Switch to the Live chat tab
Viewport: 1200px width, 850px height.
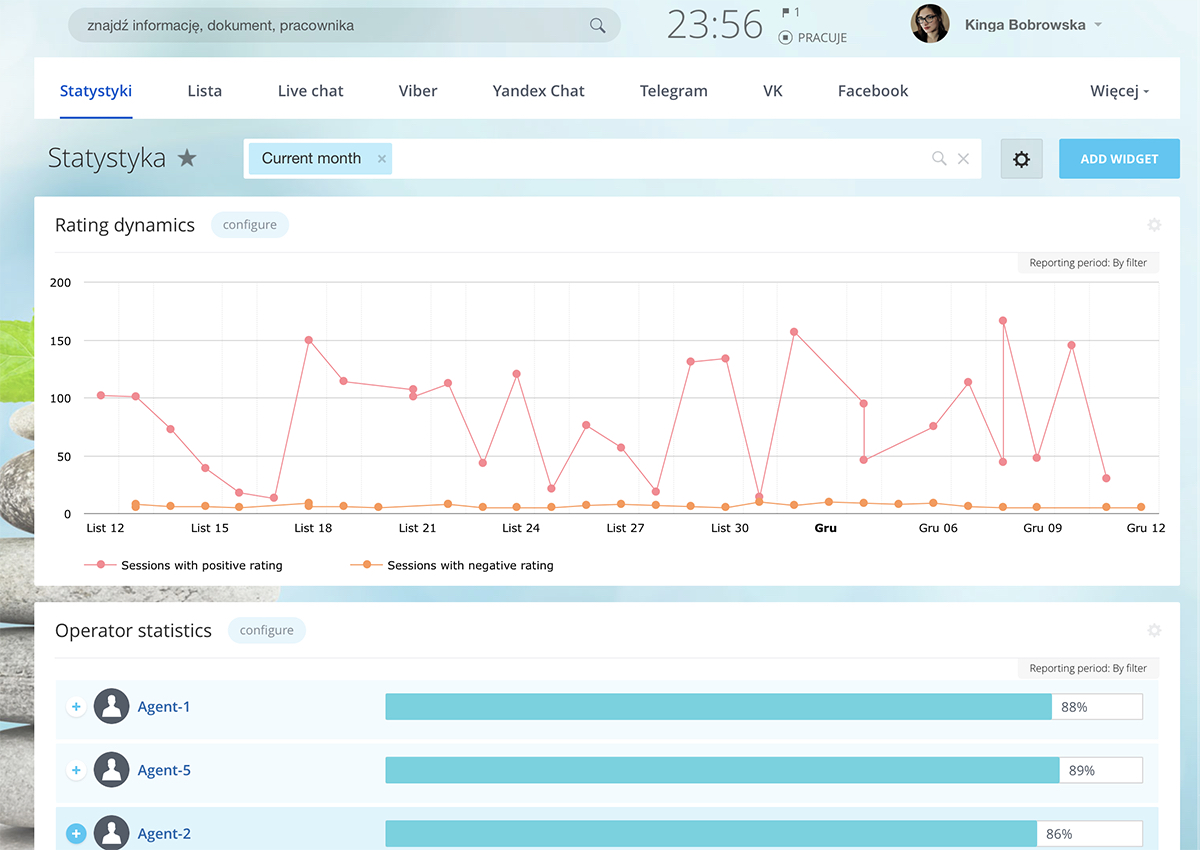click(310, 91)
